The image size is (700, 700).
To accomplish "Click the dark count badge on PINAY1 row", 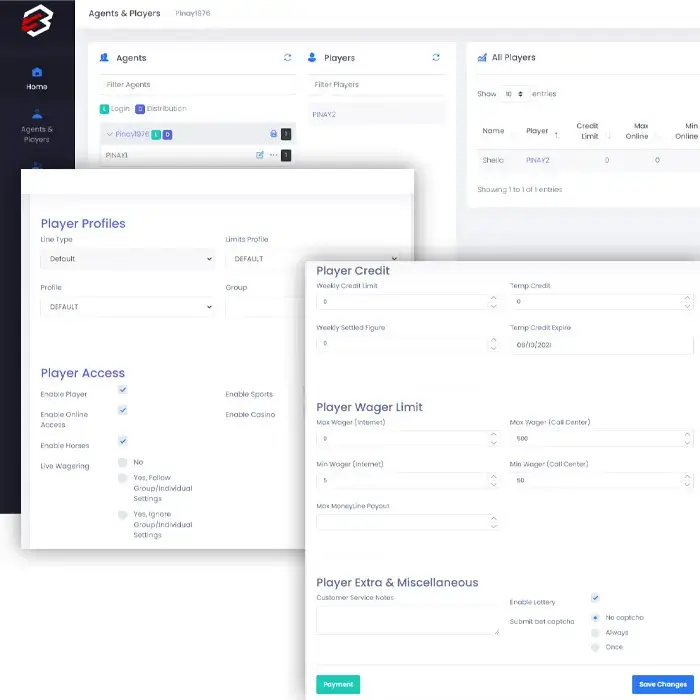I will point(286,155).
